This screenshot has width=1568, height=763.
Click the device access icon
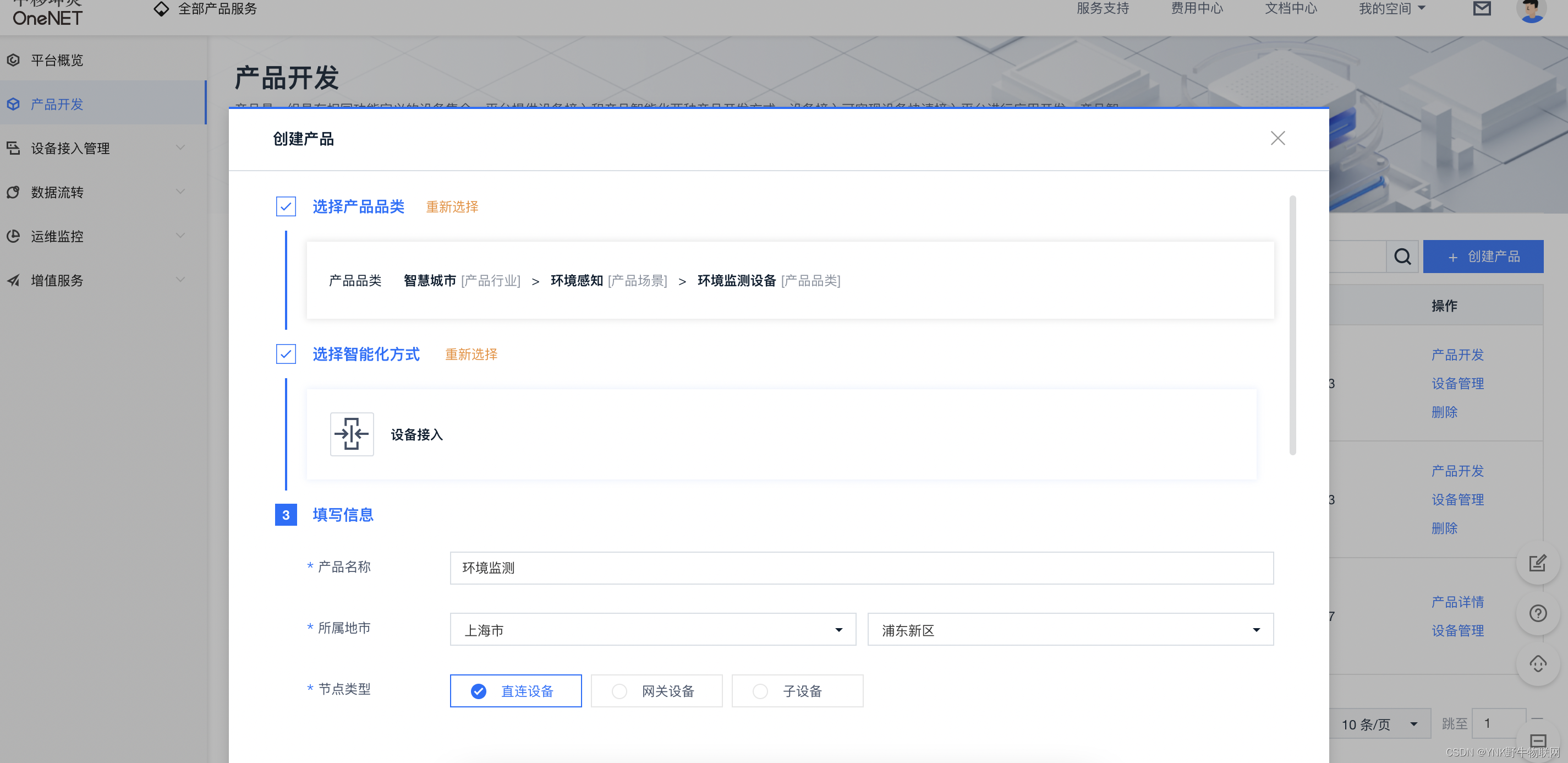tap(352, 434)
